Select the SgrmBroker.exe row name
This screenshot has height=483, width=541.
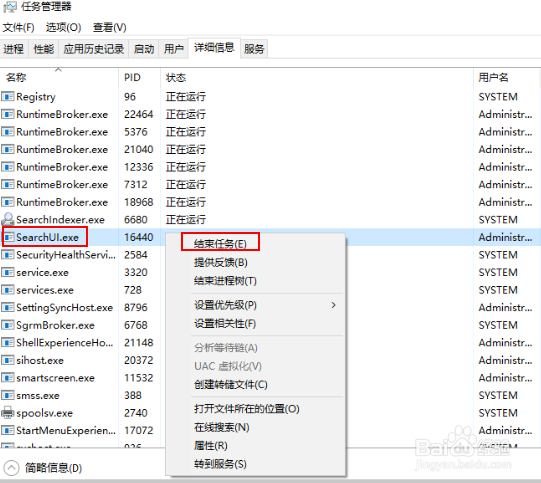pos(55,325)
